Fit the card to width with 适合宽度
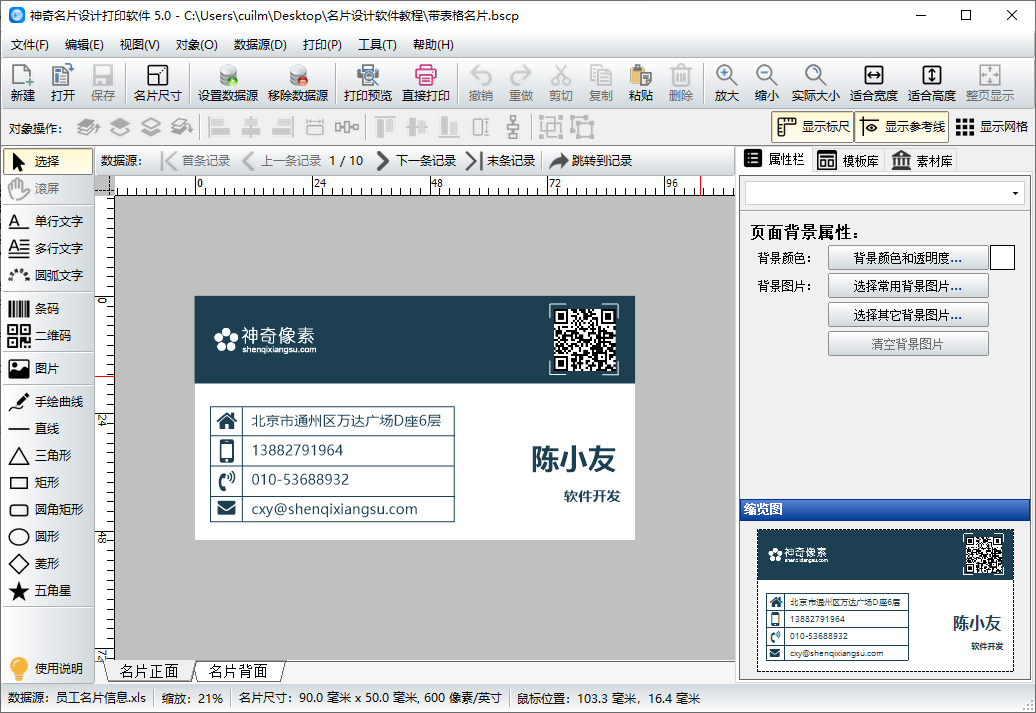The image size is (1036, 713). click(x=873, y=83)
